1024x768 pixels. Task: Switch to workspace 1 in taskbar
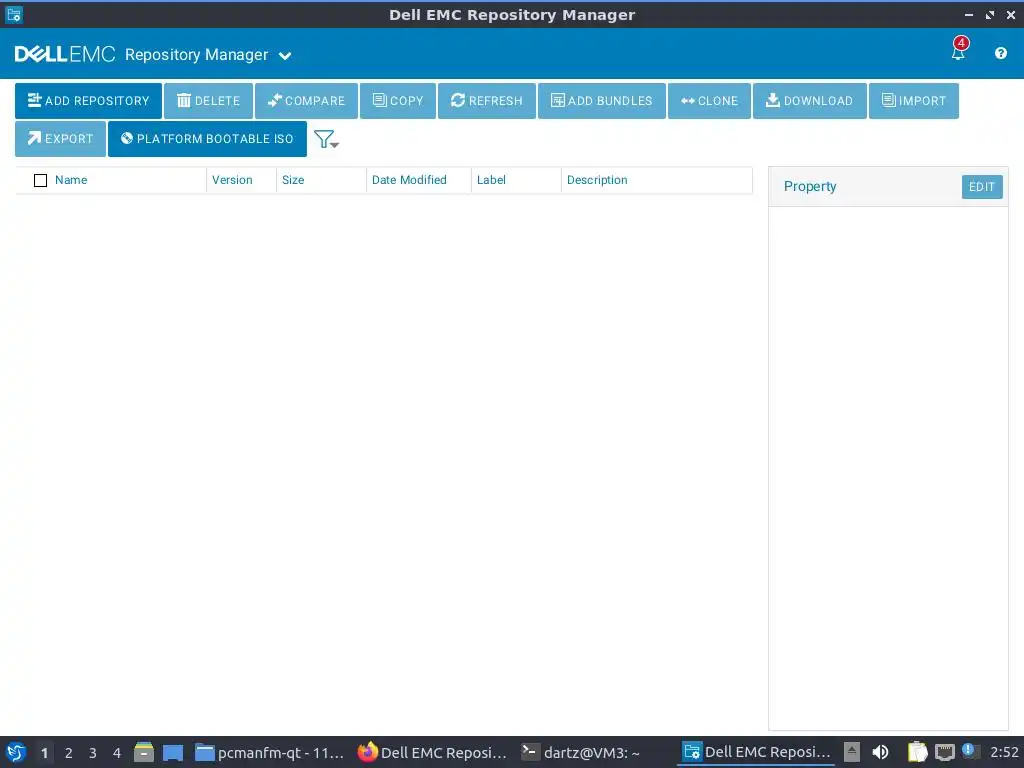[x=44, y=753]
